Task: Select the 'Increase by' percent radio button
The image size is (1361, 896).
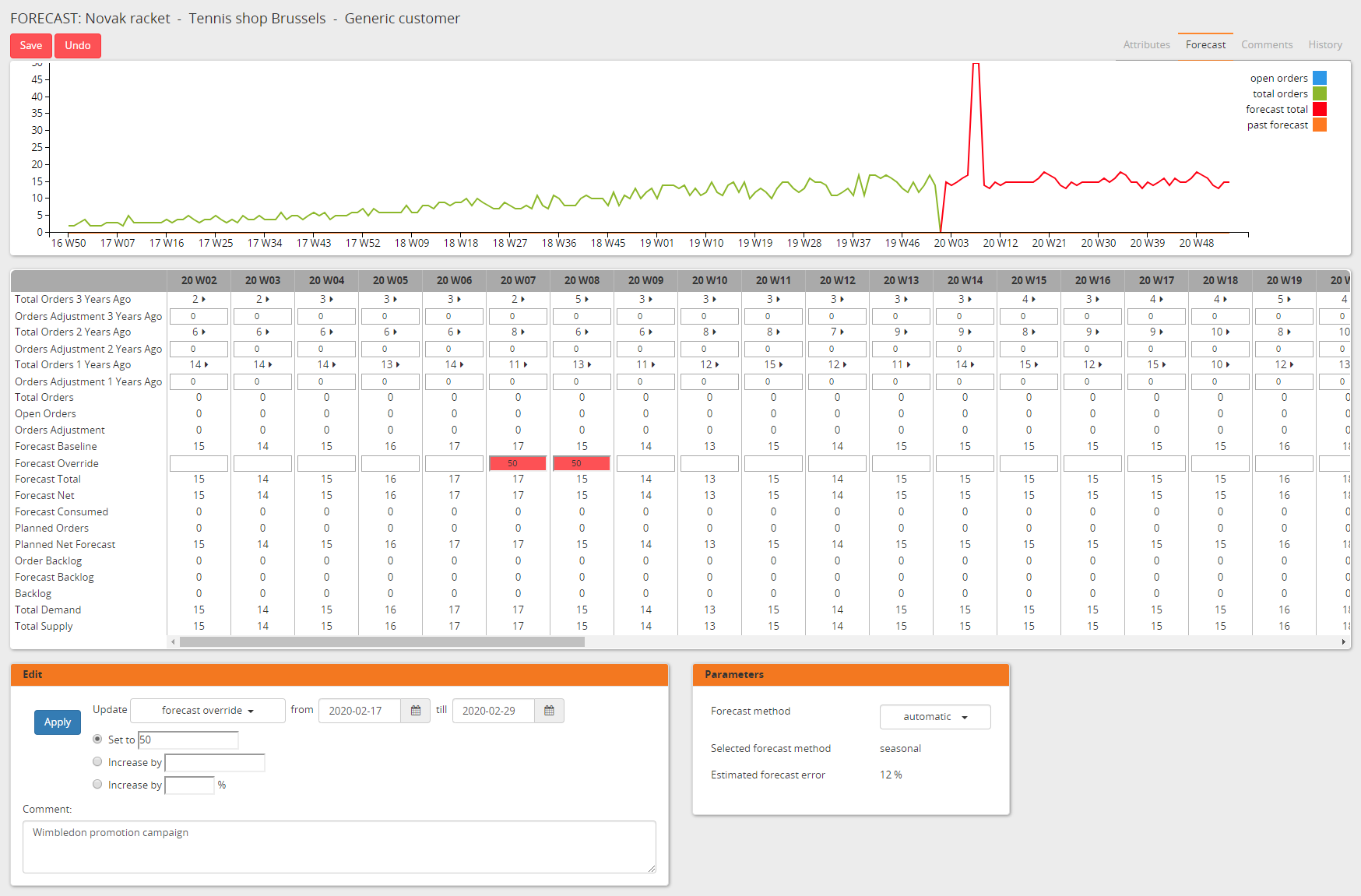Action: [97, 784]
